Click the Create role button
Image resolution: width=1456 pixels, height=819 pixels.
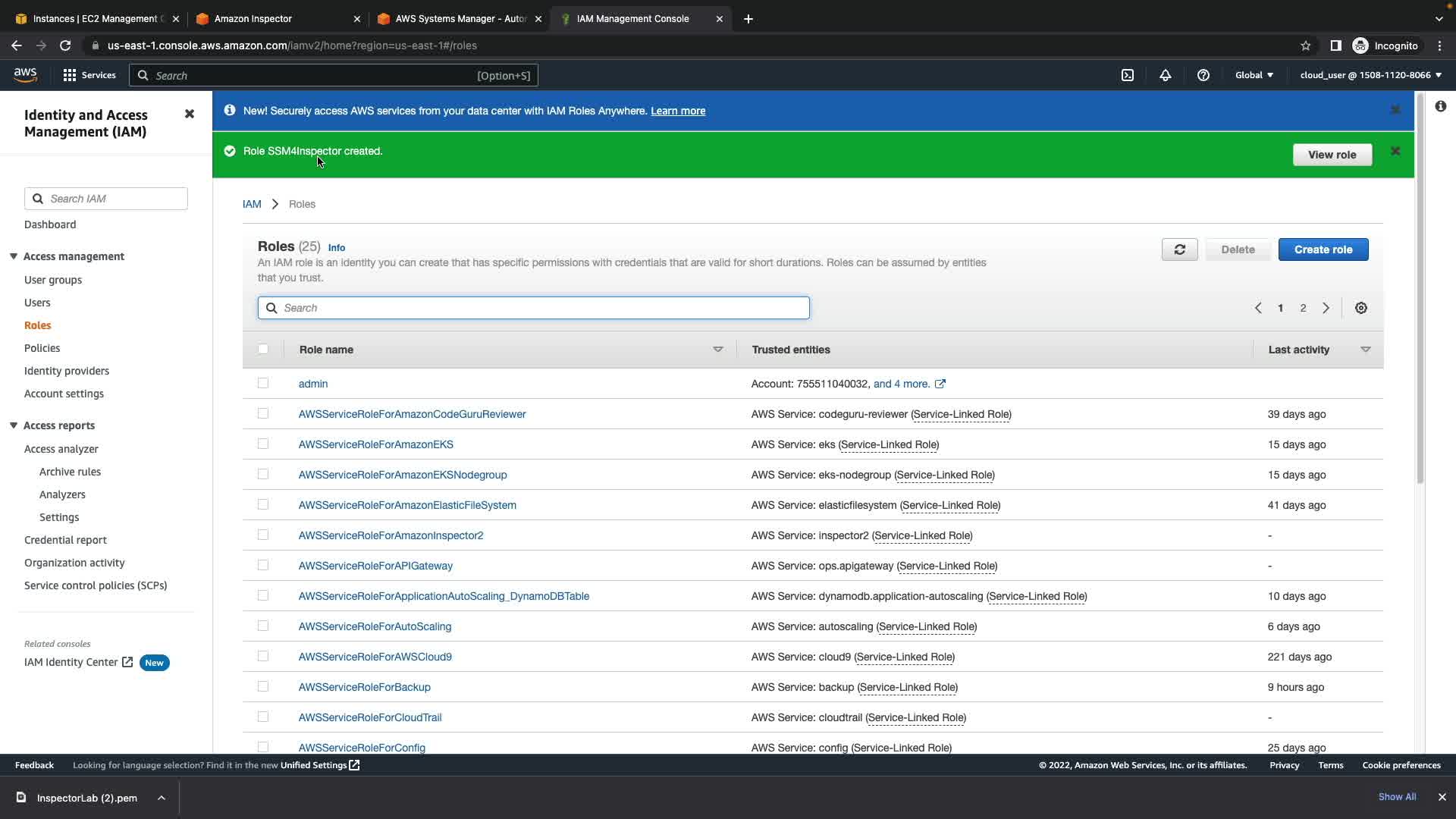[1323, 249]
